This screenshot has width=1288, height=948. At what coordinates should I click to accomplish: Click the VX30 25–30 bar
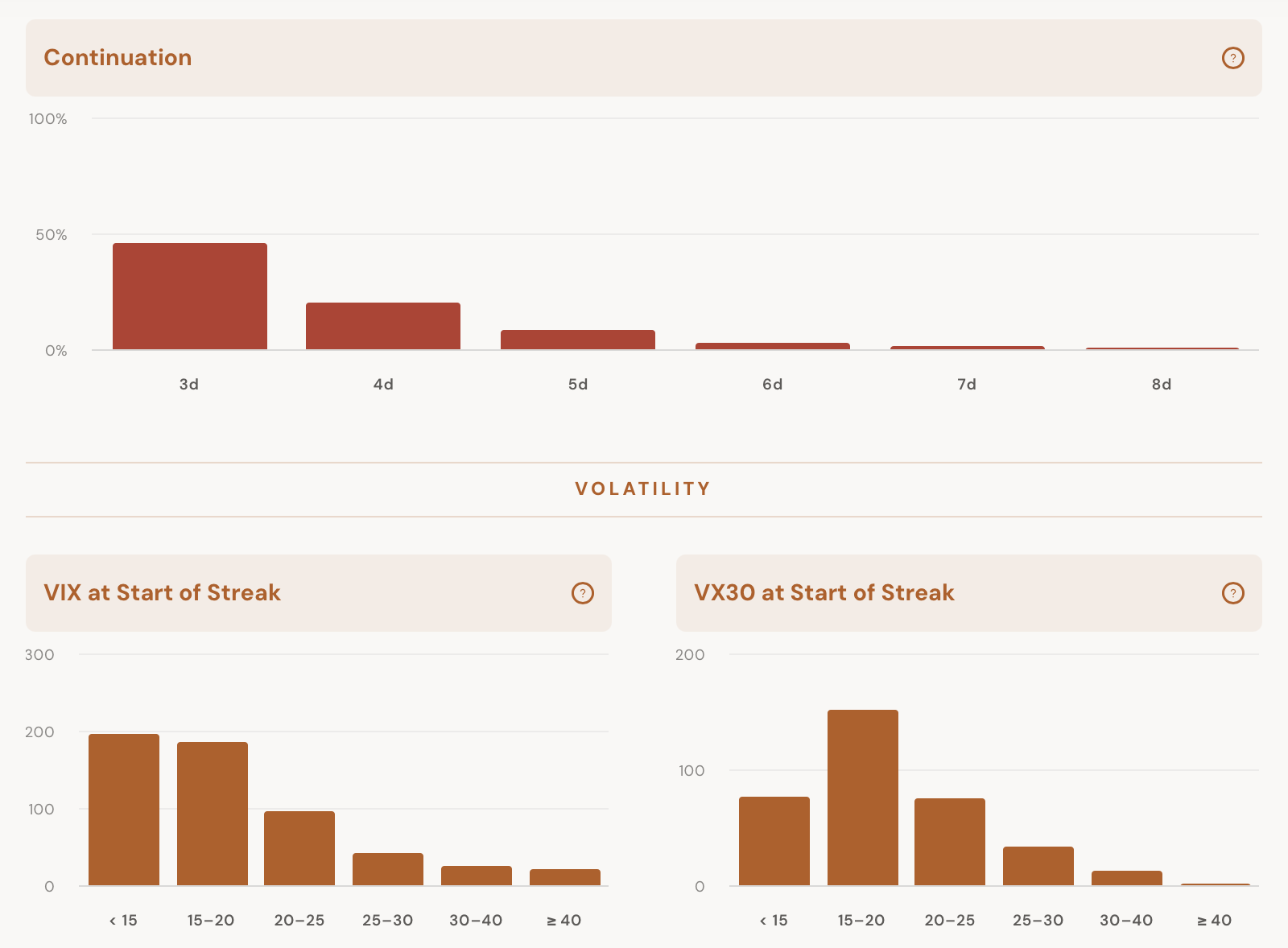tap(1038, 866)
